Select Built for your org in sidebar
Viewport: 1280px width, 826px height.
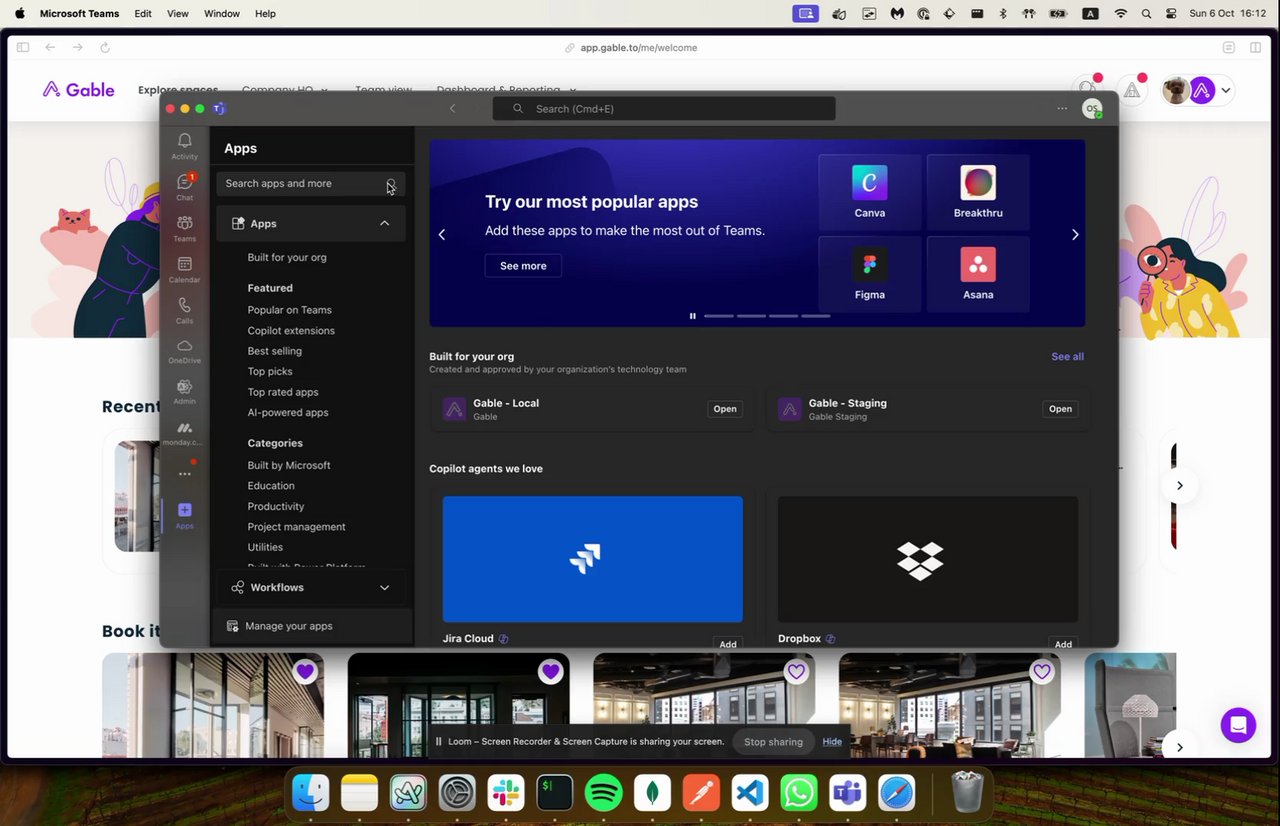point(287,257)
